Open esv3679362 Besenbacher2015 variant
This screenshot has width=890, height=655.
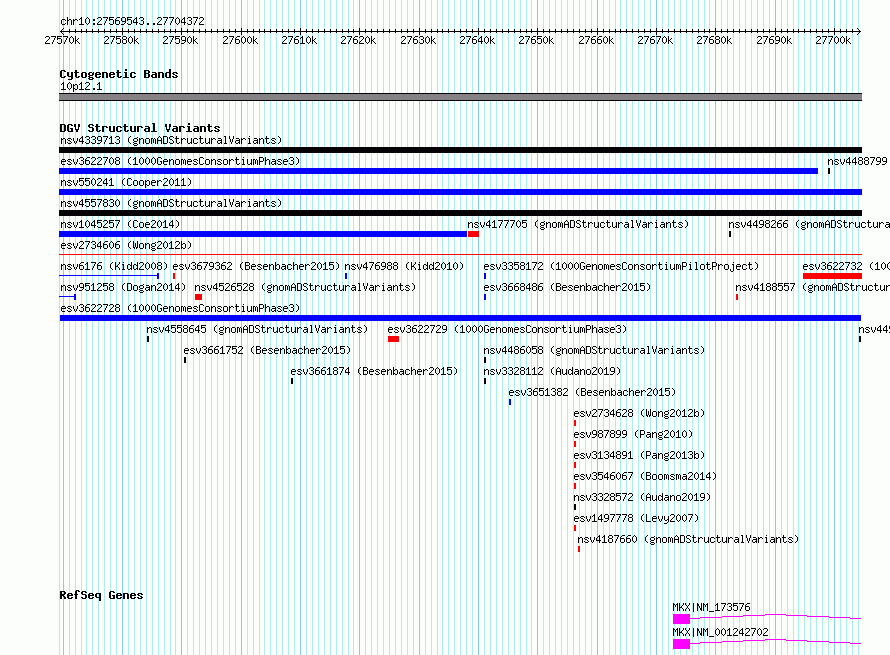[x=256, y=266]
